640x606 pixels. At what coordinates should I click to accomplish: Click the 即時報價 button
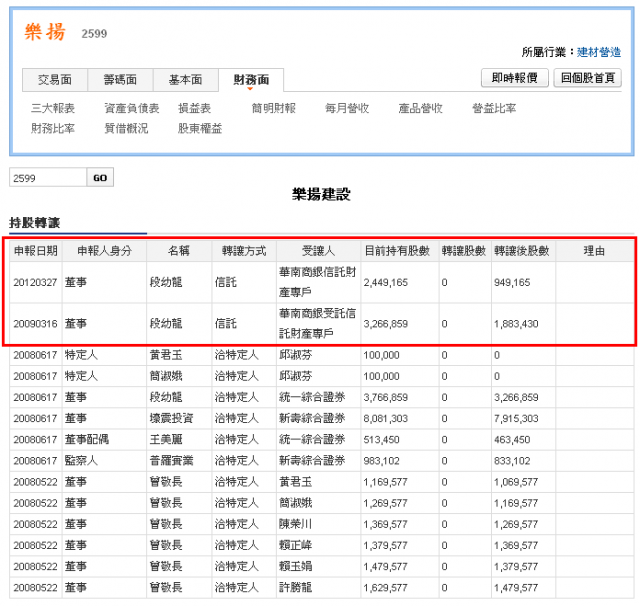[514, 78]
